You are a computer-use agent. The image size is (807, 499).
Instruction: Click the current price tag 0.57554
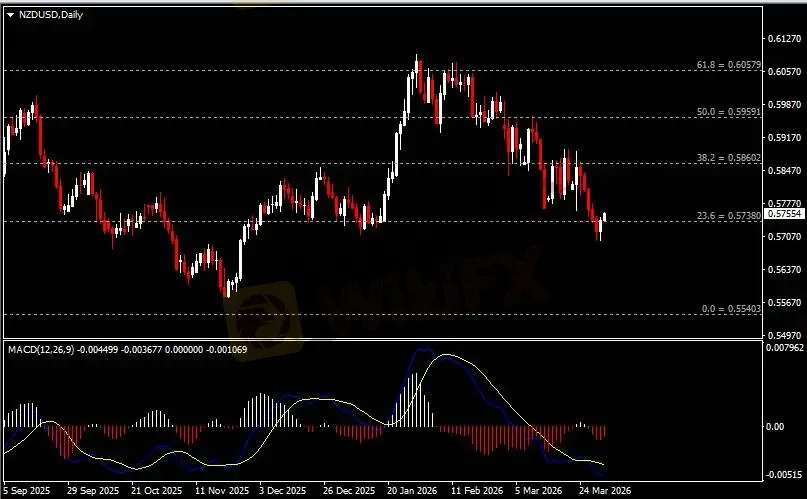(782, 214)
